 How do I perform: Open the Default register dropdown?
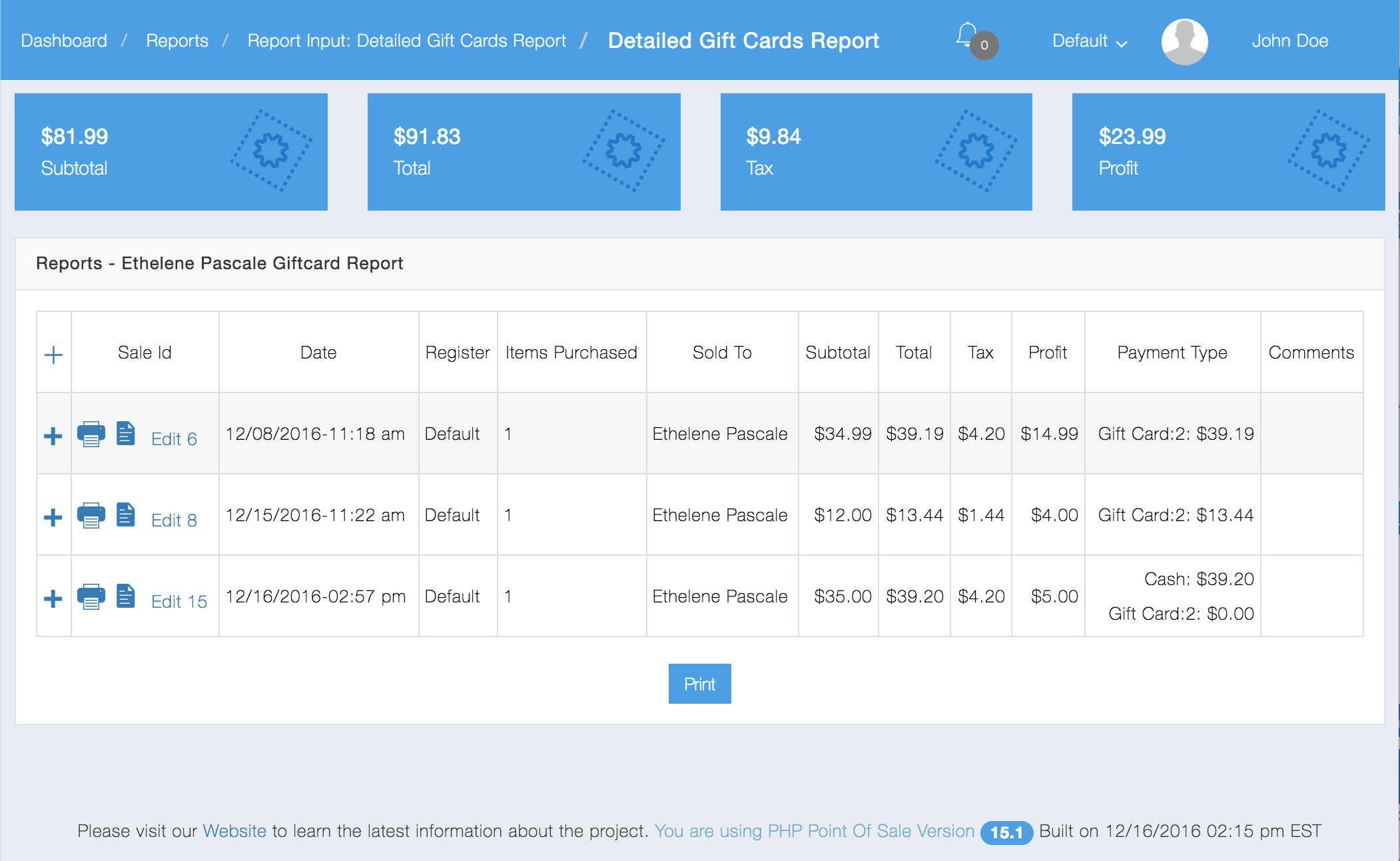tap(1088, 41)
